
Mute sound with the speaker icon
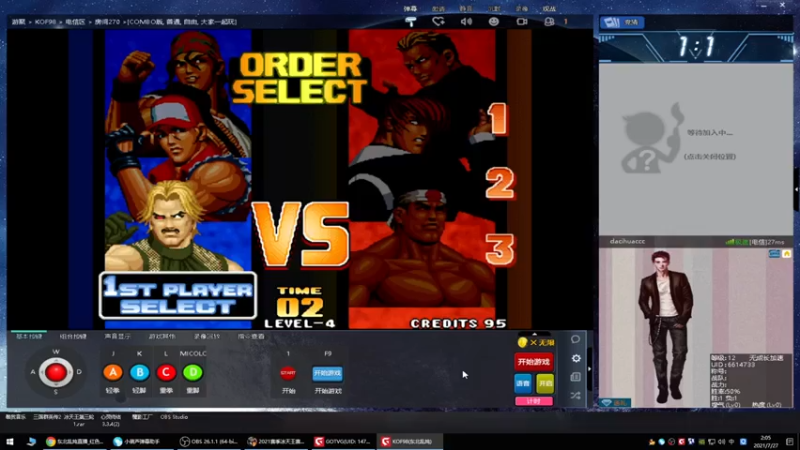point(466,22)
